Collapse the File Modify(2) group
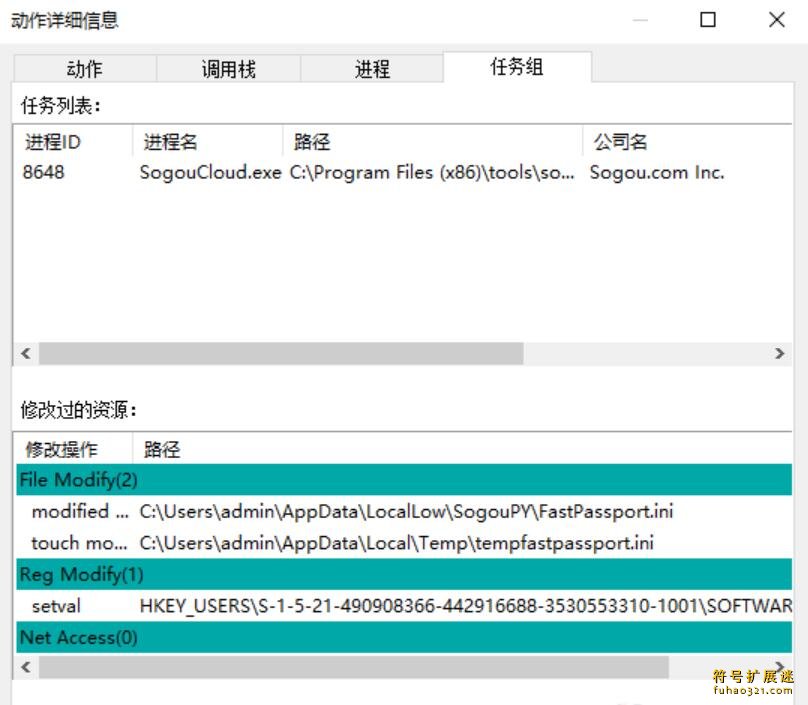Screen dimensions: 808x705 pyautogui.click(x=404, y=480)
